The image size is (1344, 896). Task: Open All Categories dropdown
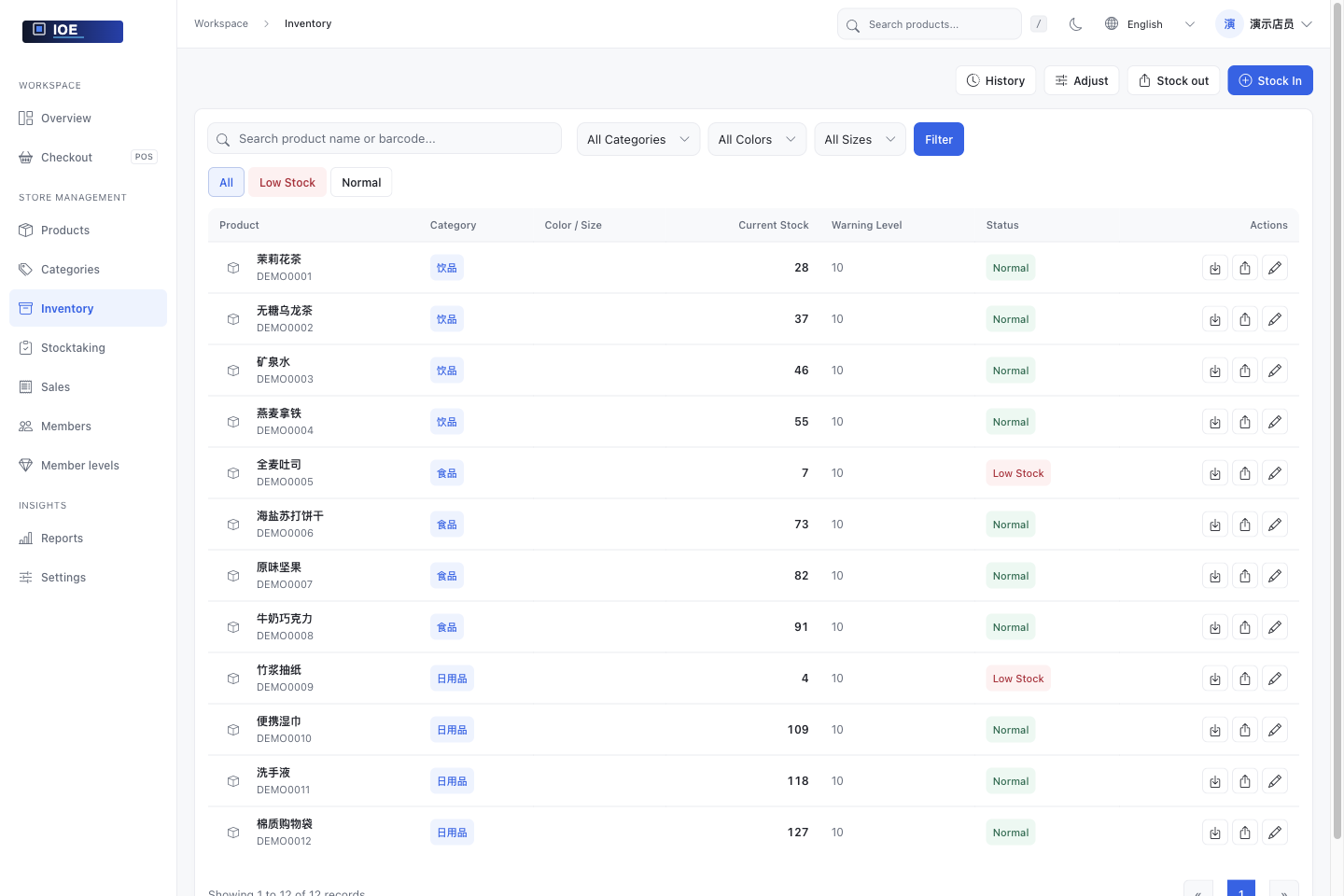click(638, 139)
